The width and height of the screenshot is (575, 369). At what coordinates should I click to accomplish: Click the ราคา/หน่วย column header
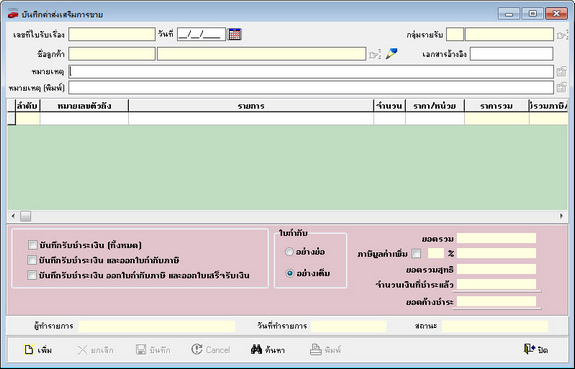[x=435, y=106]
